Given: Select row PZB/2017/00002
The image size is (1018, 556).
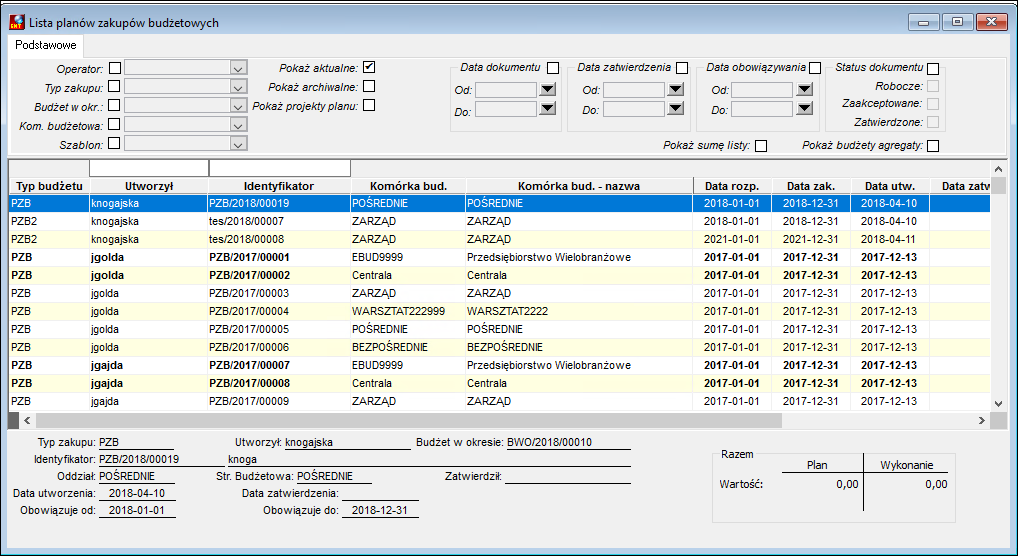Looking at the screenshot, I should (x=499, y=275).
